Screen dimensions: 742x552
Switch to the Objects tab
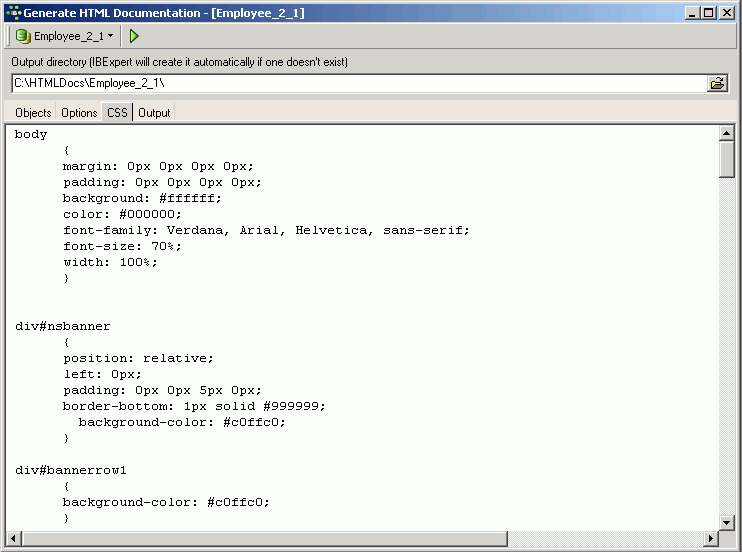click(33, 113)
